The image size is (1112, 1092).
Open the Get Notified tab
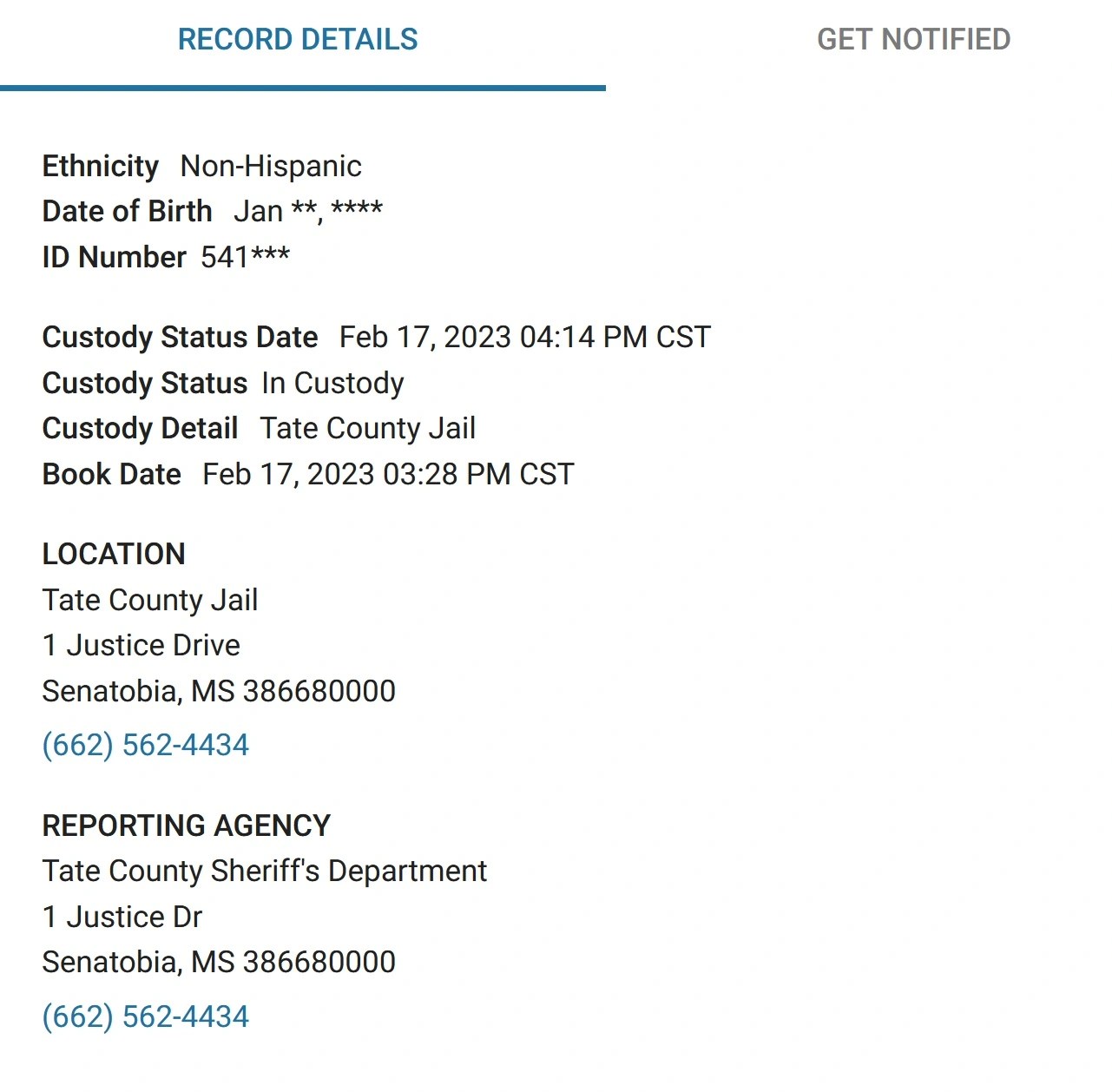(x=913, y=40)
